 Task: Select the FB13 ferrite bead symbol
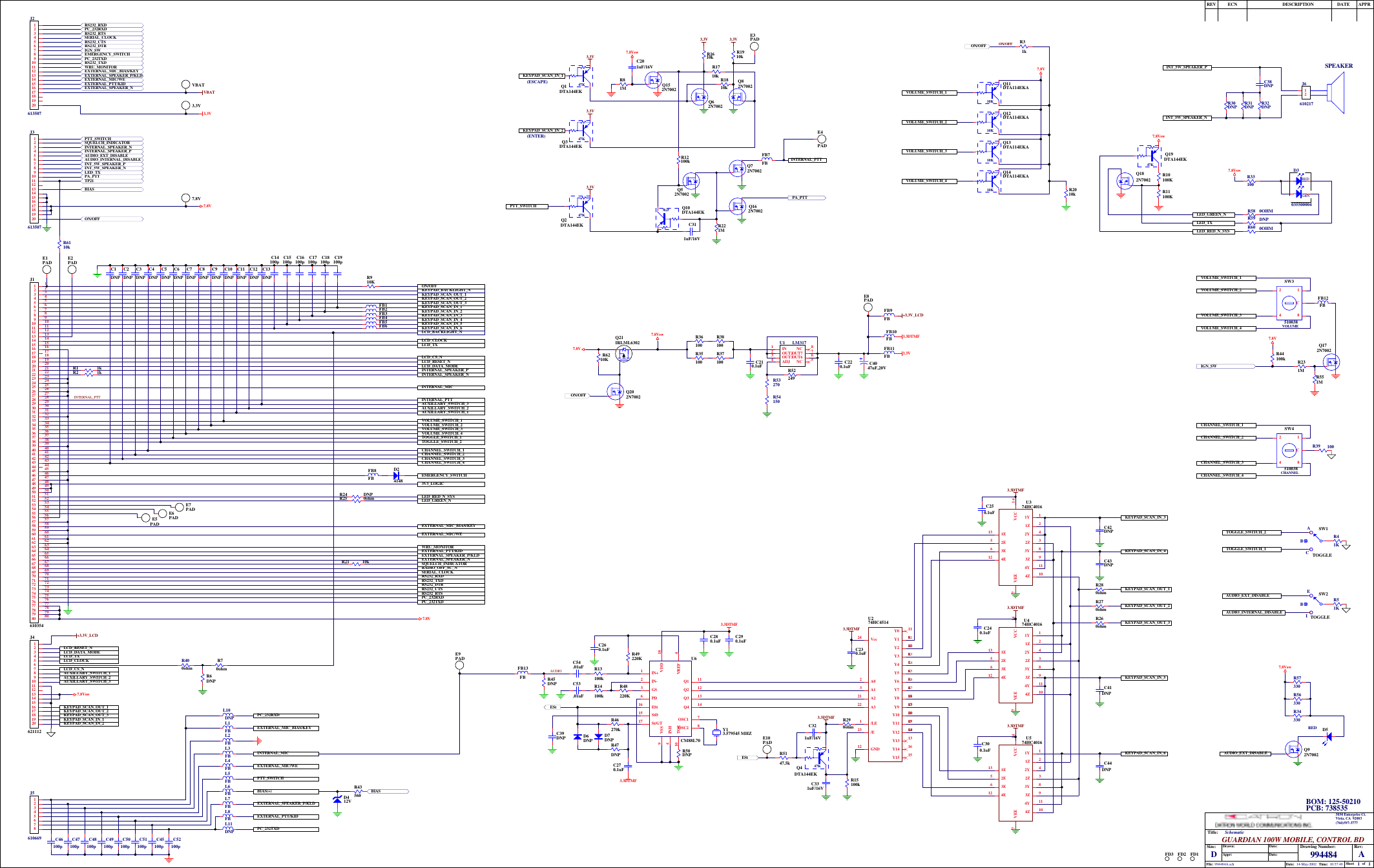coord(523,673)
